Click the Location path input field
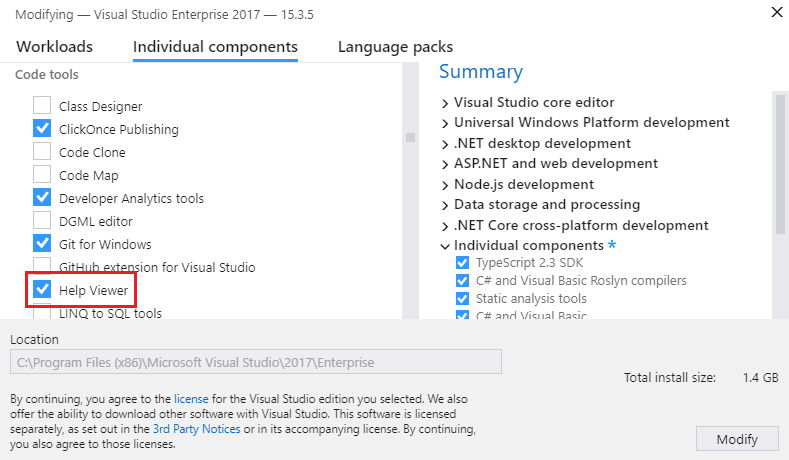The height and width of the screenshot is (460, 789). pyautogui.click(x=256, y=362)
